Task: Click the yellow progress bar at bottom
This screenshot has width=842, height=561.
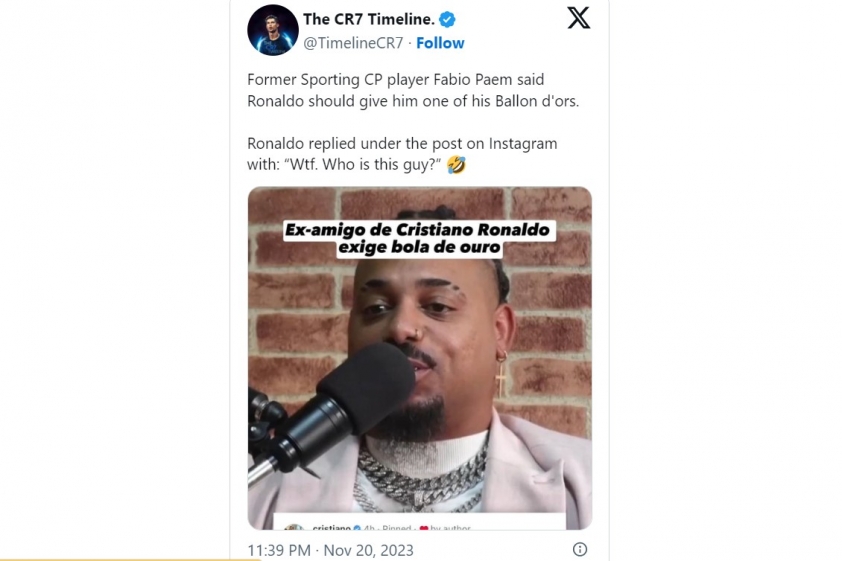Action: (130, 559)
